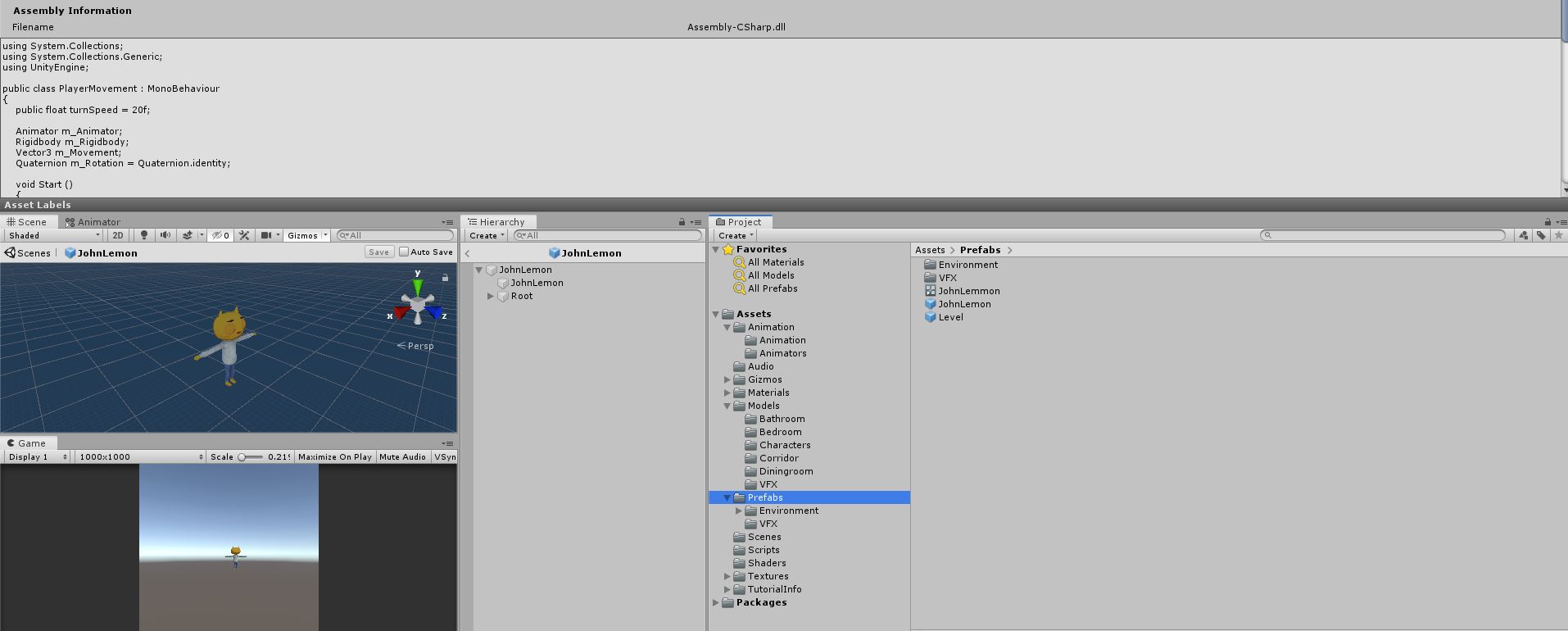Click the scene gizmo X axis cone
This screenshot has width=1568, height=631.
[401, 312]
